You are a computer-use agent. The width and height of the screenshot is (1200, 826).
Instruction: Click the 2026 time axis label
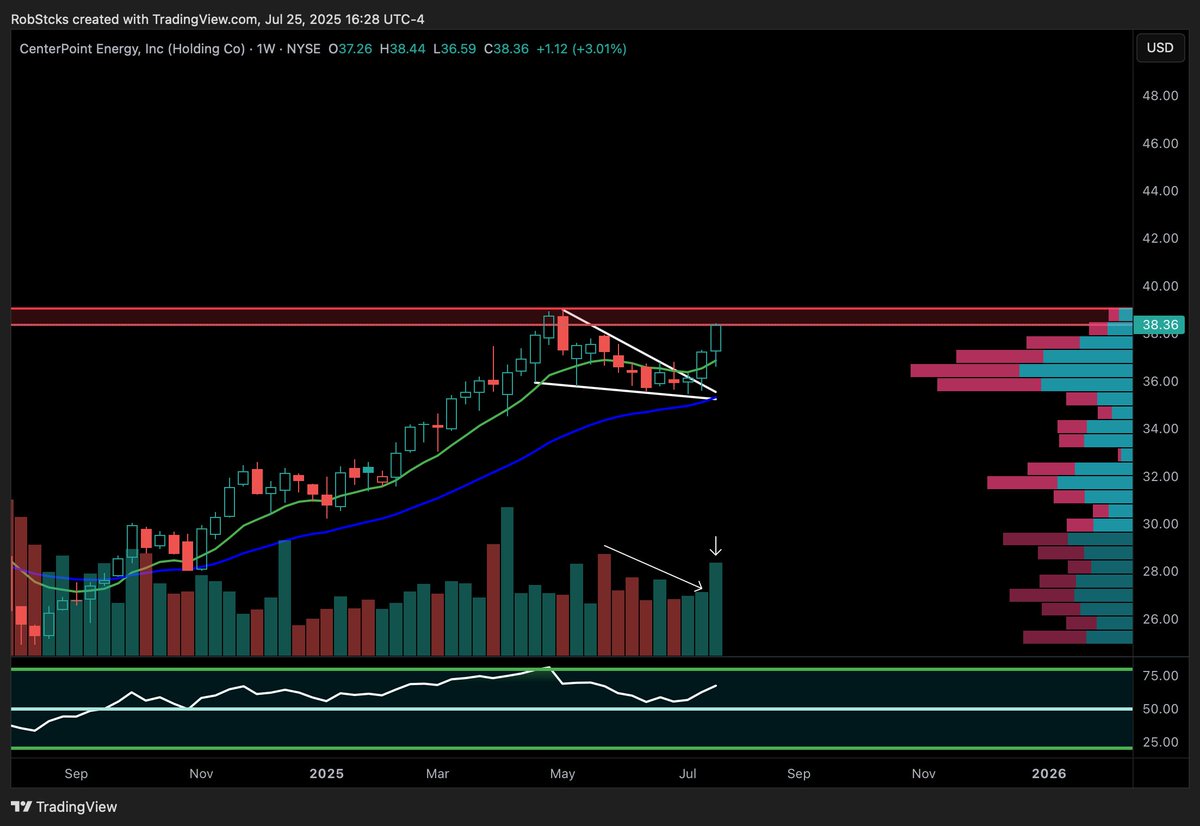(1049, 774)
